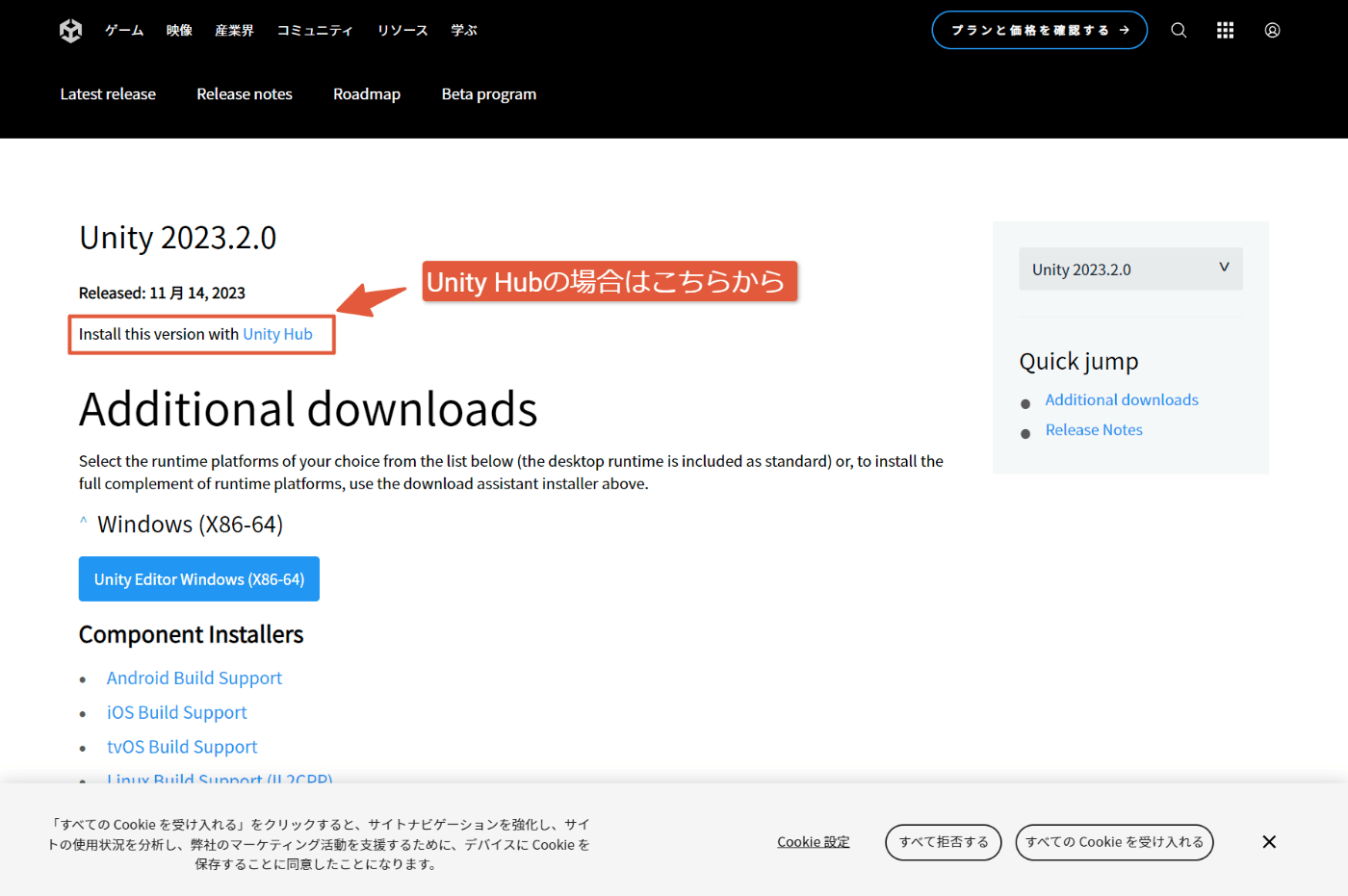Open the search magnifier icon
Screen dimensions: 1348x896
point(1179,30)
